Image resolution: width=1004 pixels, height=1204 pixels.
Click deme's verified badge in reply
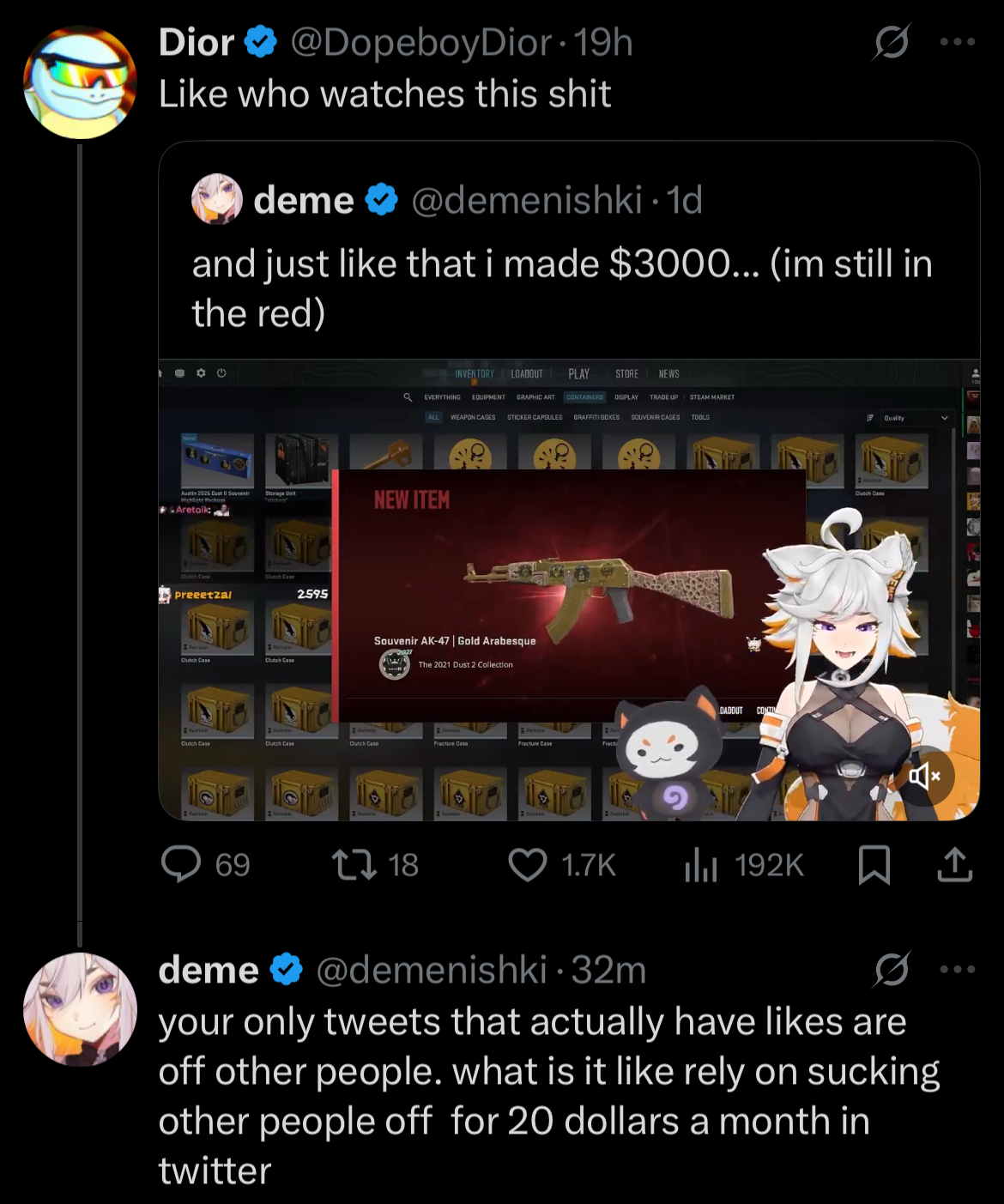[x=287, y=970]
